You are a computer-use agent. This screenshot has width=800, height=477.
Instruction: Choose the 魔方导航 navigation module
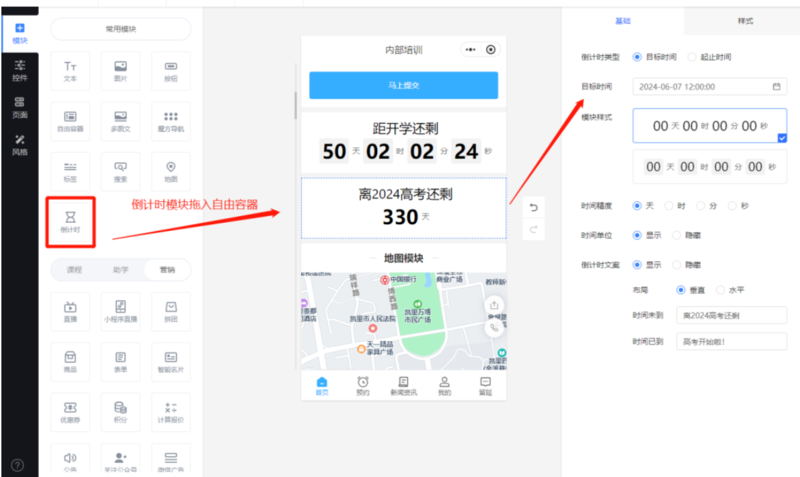tap(171, 121)
